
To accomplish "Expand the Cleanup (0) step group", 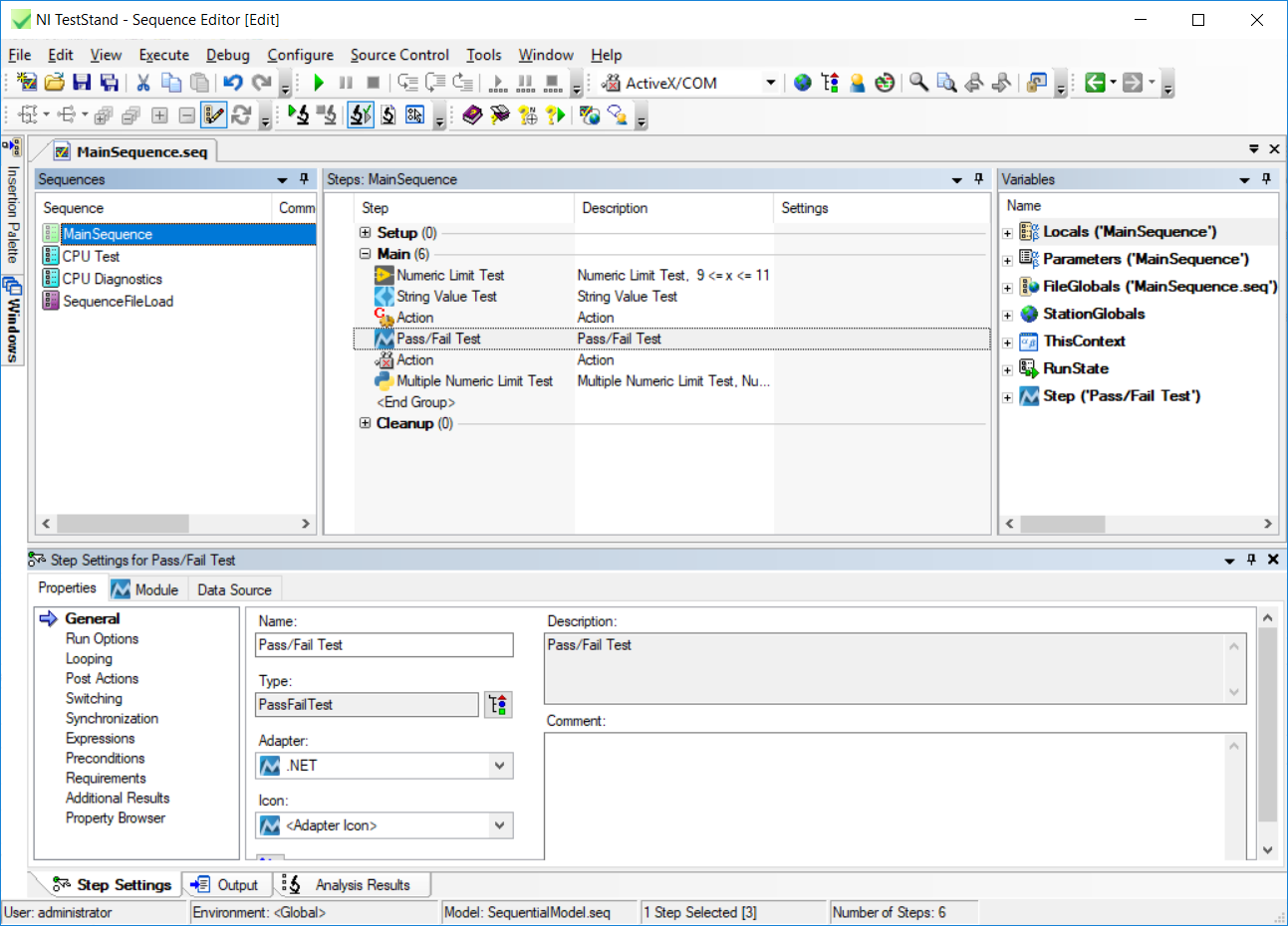I will click(x=365, y=423).
